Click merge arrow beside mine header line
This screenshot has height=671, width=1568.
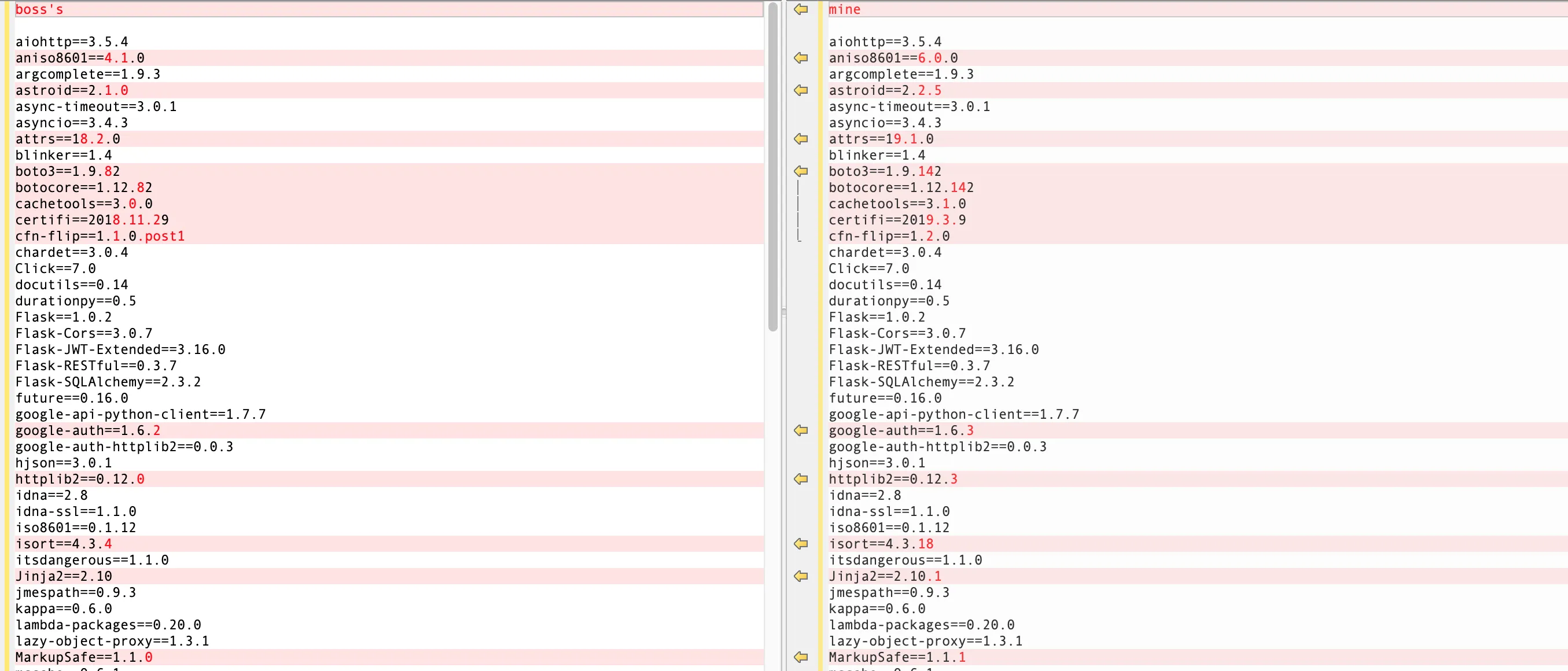[800, 9]
